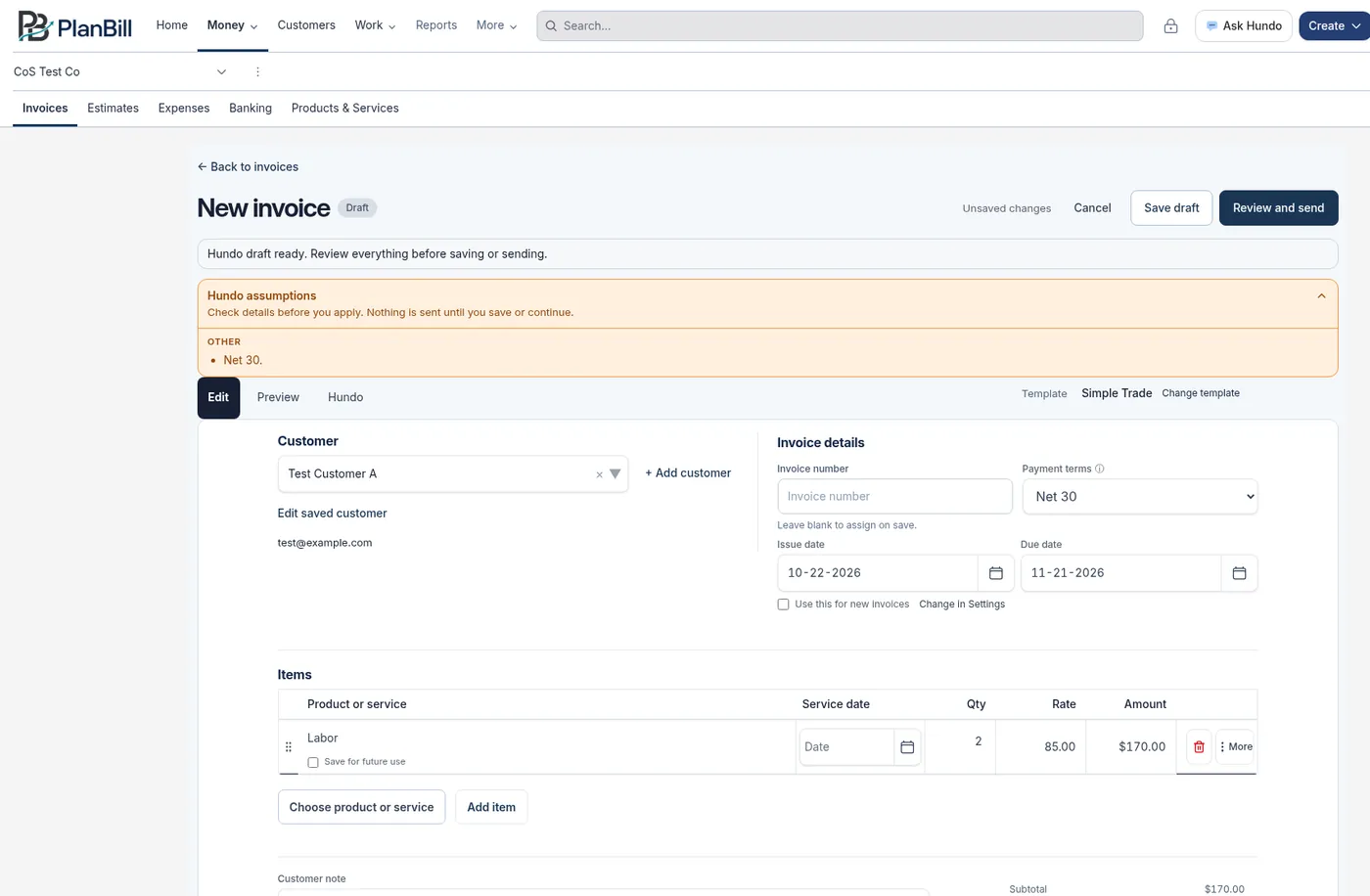Open the Issue date calendar picker
The width and height of the screenshot is (1370, 896).
tap(996, 573)
